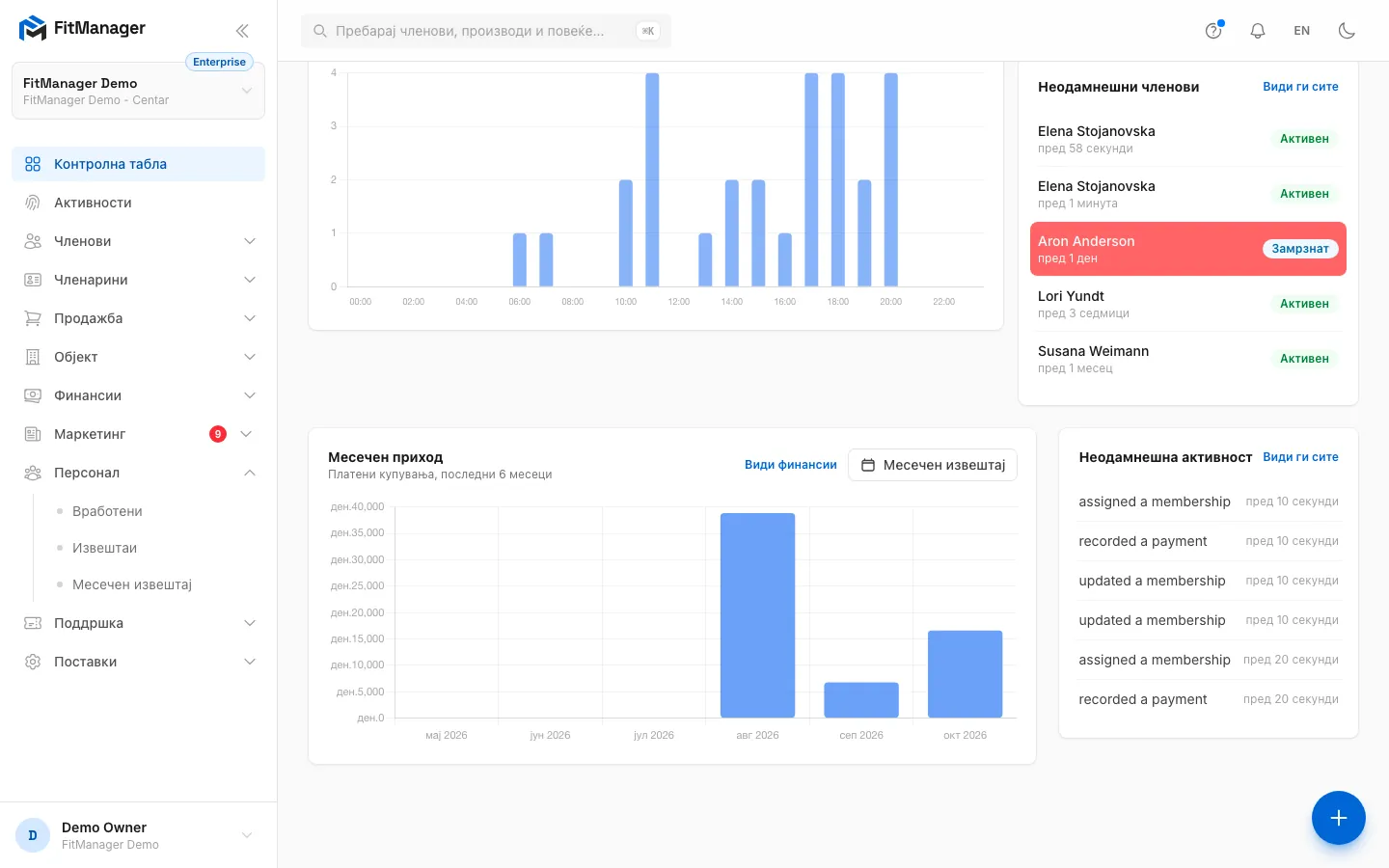
Task: Expand the Продажба chevron
Action: [x=250, y=318]
